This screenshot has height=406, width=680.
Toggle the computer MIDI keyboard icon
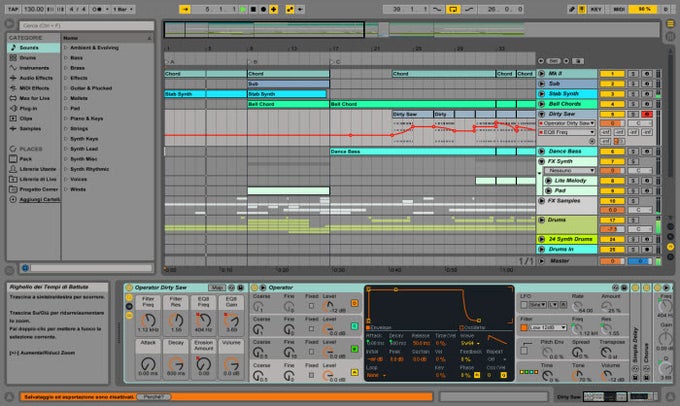tap(582, 9)
